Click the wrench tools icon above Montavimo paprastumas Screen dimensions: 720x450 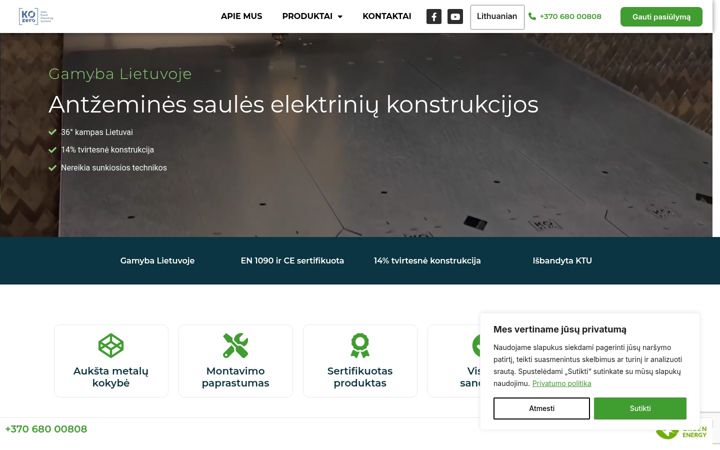(x=236, y=345)
